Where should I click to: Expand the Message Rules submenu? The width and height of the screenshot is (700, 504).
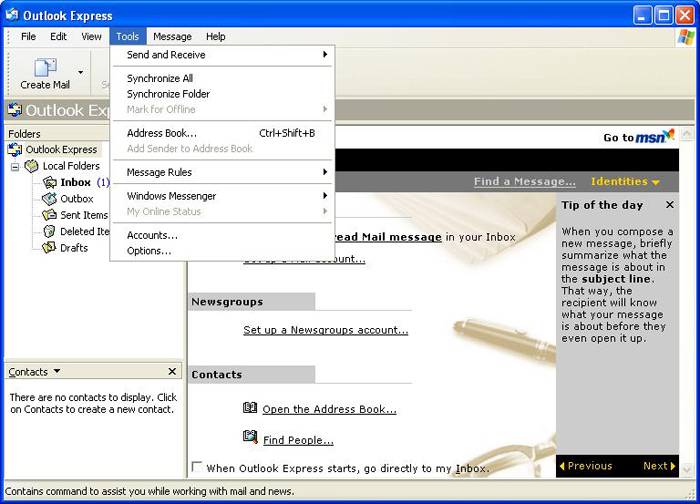coord(222,172)
